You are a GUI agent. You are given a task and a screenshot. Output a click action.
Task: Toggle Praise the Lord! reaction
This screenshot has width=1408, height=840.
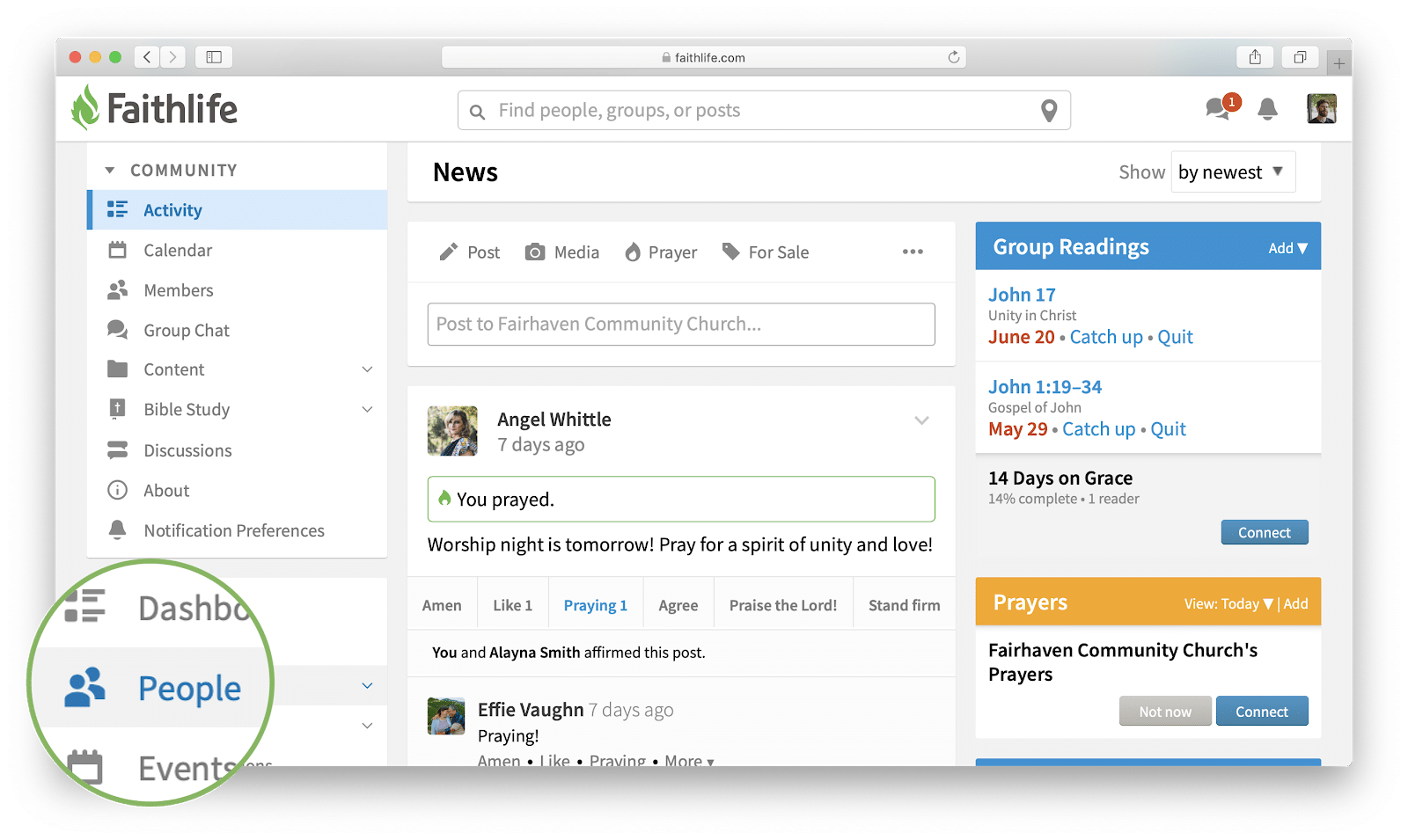(x=783, y=604)
